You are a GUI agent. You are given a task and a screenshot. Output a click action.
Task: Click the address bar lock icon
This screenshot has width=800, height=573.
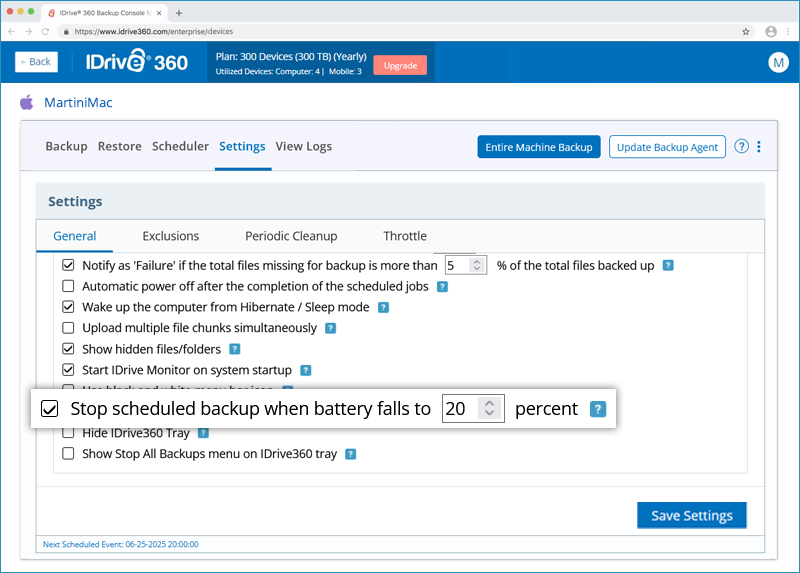(66, 32)
